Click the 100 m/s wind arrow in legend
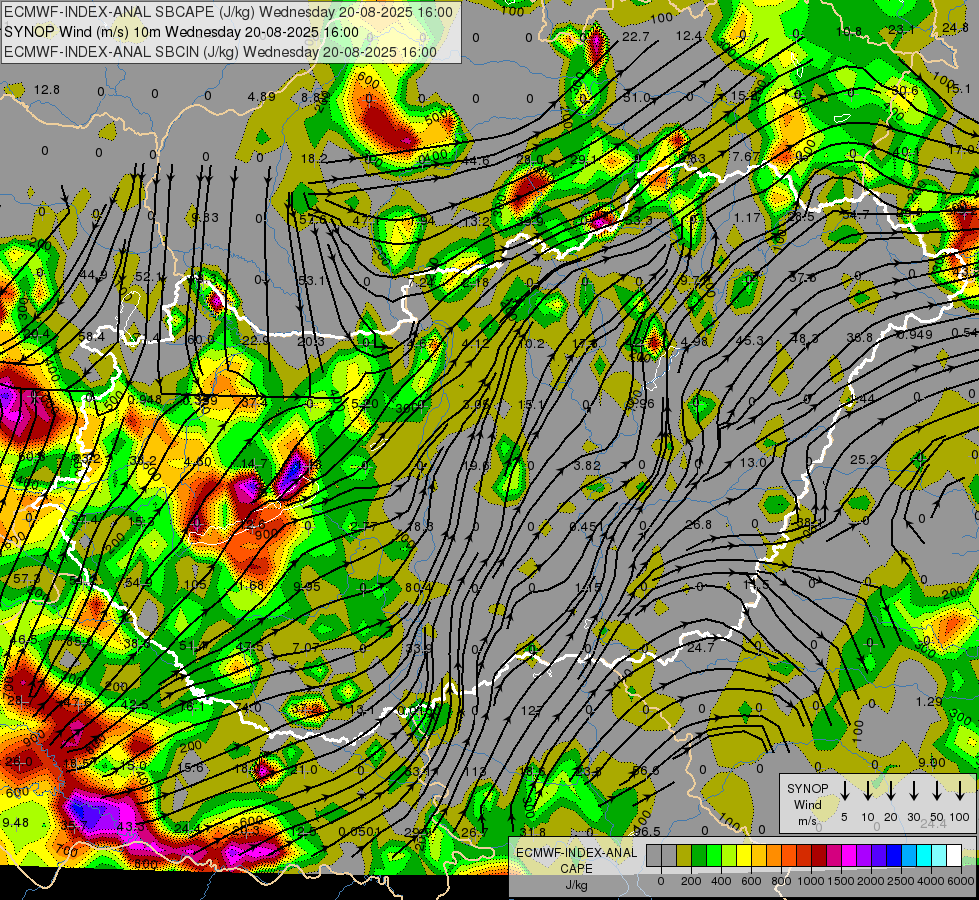 (960, 791)
